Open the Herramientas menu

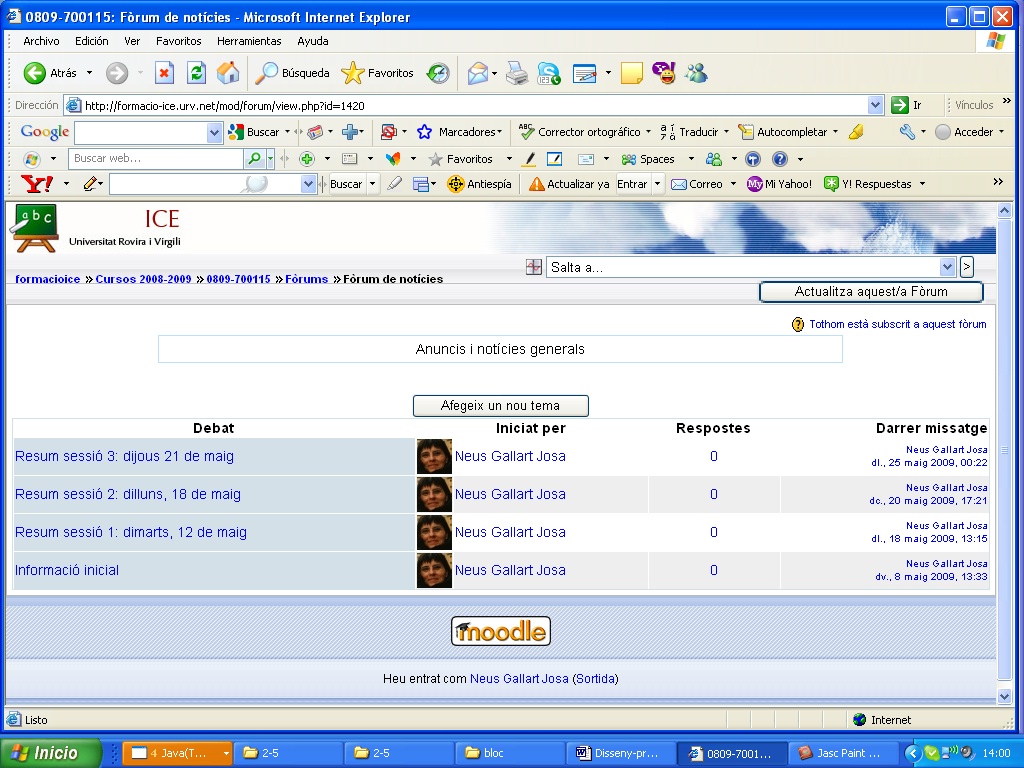[x=249, y=41]
